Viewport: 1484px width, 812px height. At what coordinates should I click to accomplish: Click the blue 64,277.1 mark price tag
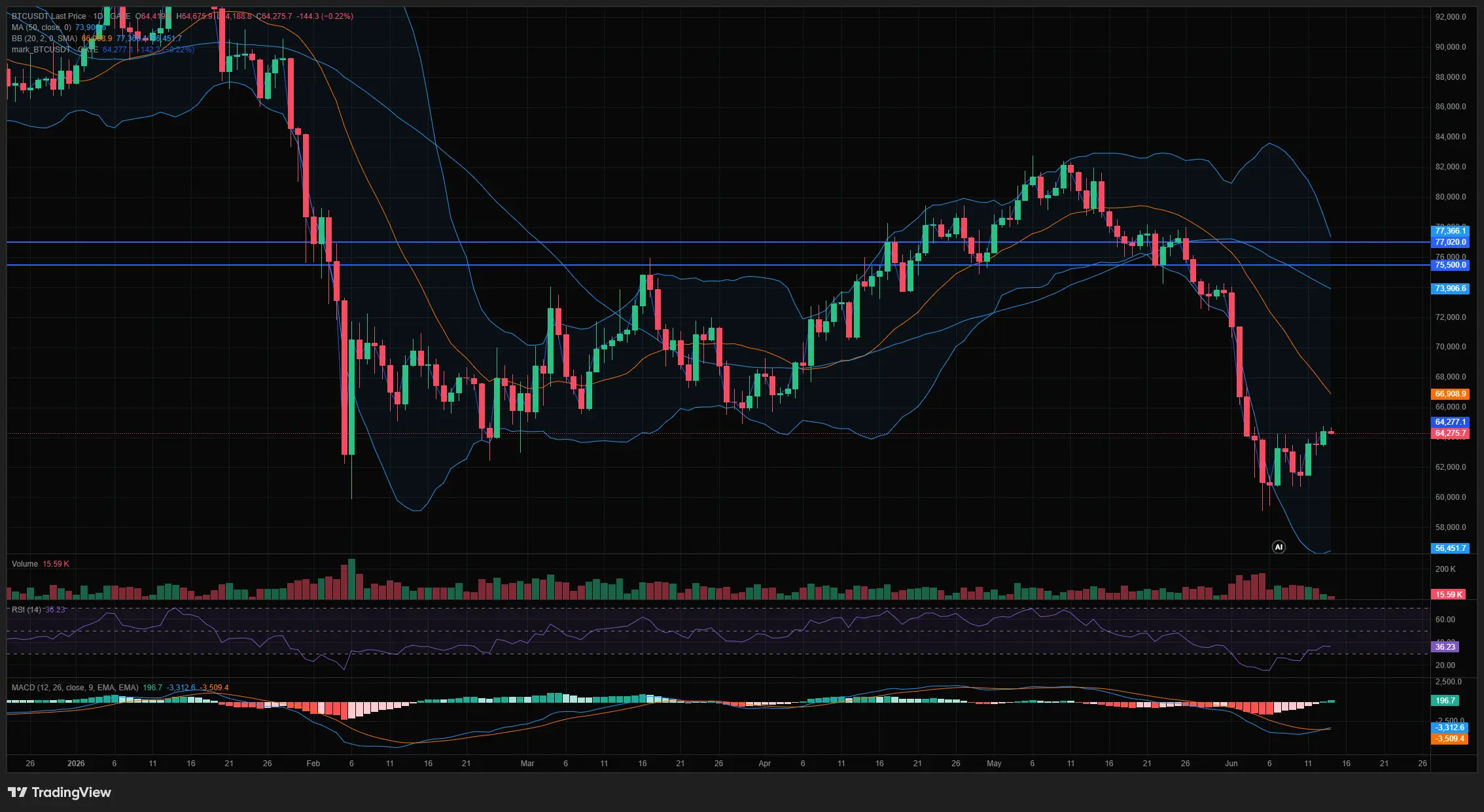[x=1450, y=422]
